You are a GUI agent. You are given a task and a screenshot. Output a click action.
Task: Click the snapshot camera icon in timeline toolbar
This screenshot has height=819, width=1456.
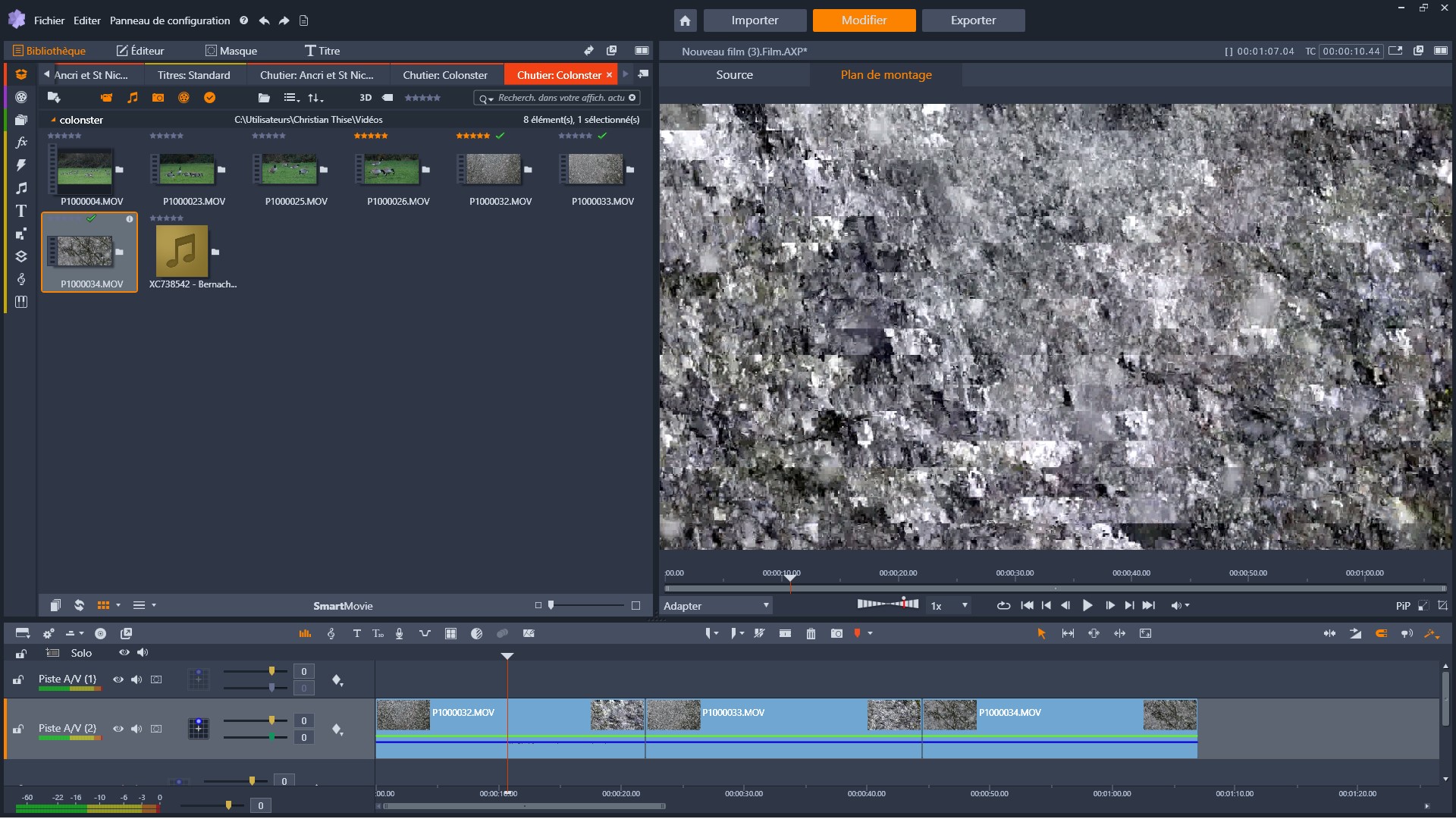(836, 634)
